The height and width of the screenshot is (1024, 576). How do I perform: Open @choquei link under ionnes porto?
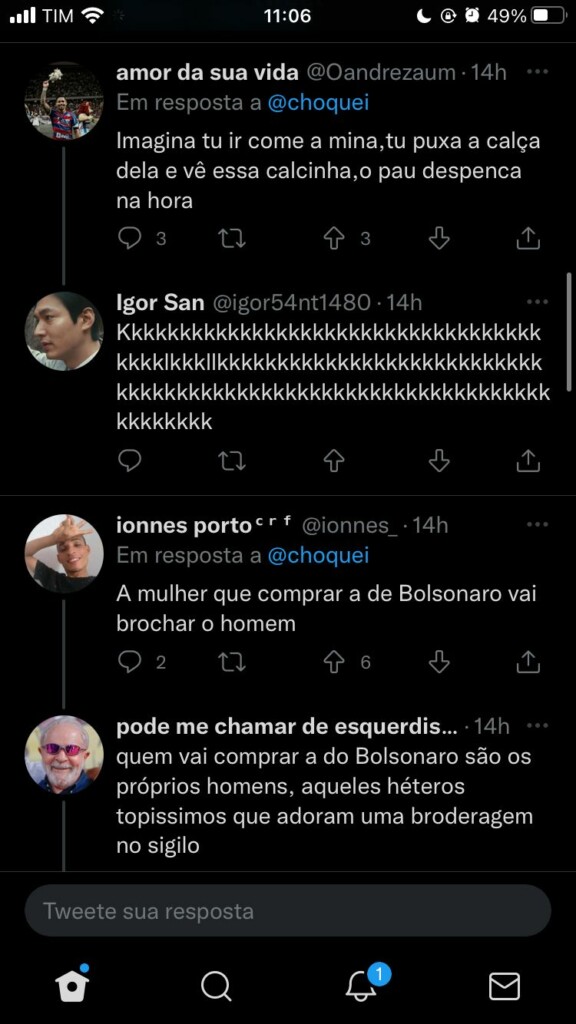tap(318, 555)
